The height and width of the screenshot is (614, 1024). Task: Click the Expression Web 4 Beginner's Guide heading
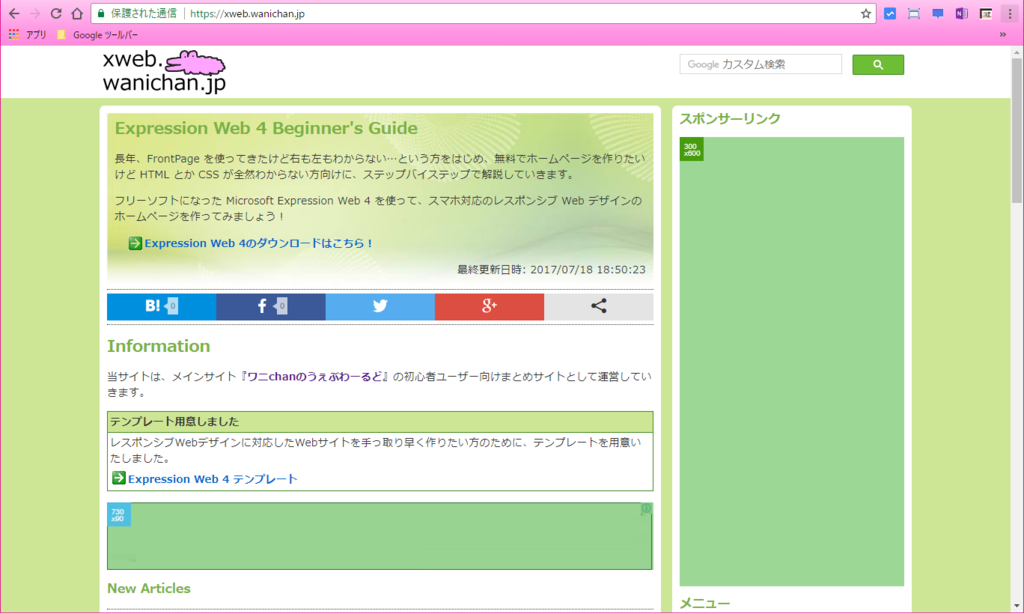(x=266, y=128)
